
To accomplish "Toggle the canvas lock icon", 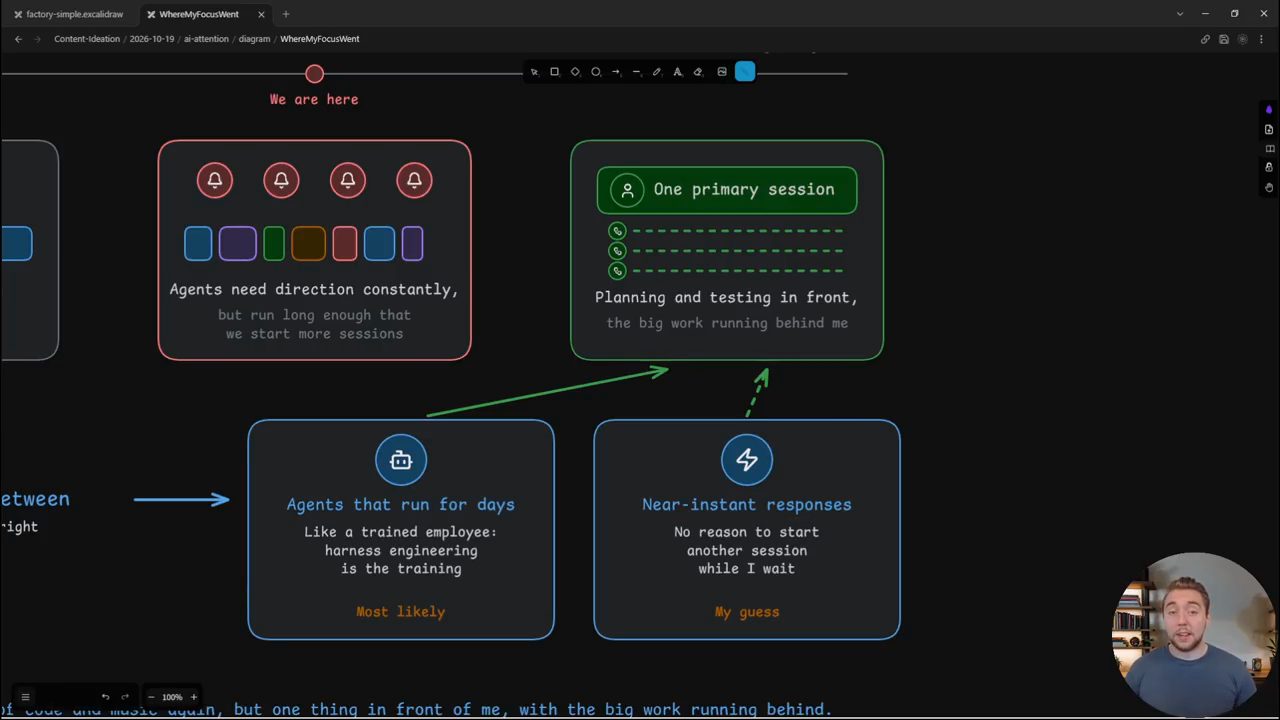I will (x=1269, y=168).
